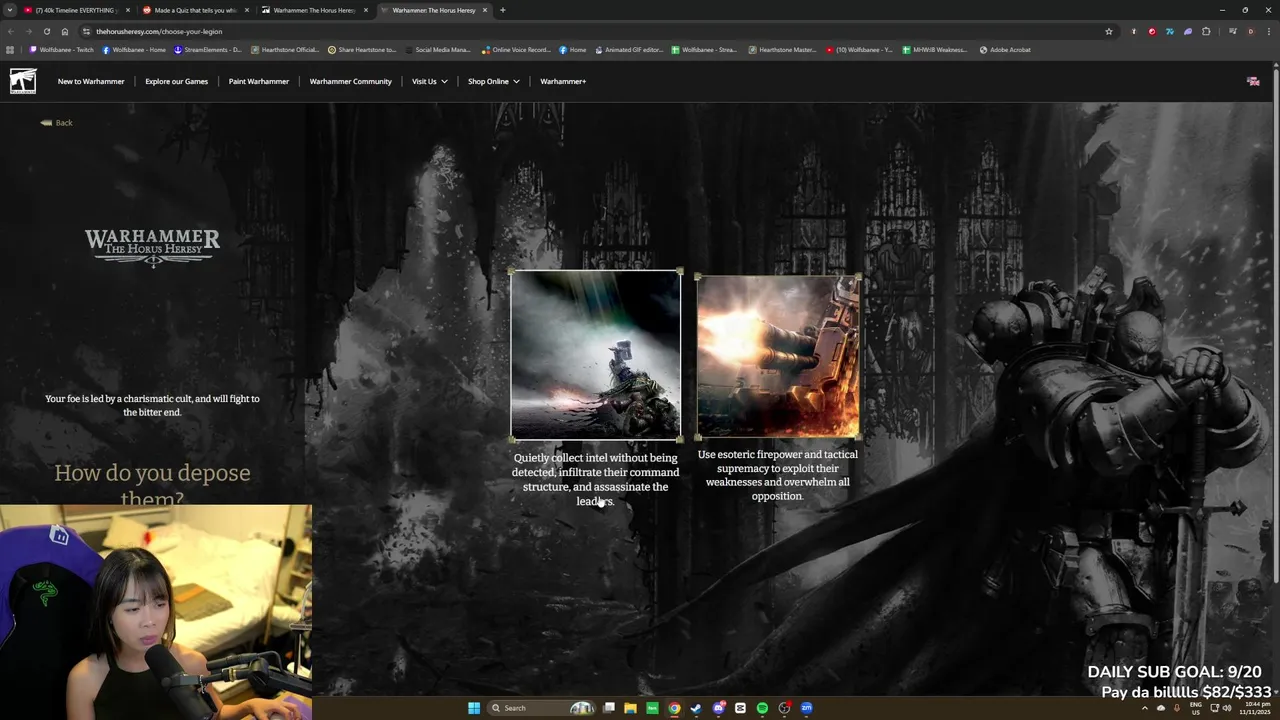This screenshot has height=720, width=1280.
Task: Open the Chrome three-dot menu
Action: coord(1269,31)
